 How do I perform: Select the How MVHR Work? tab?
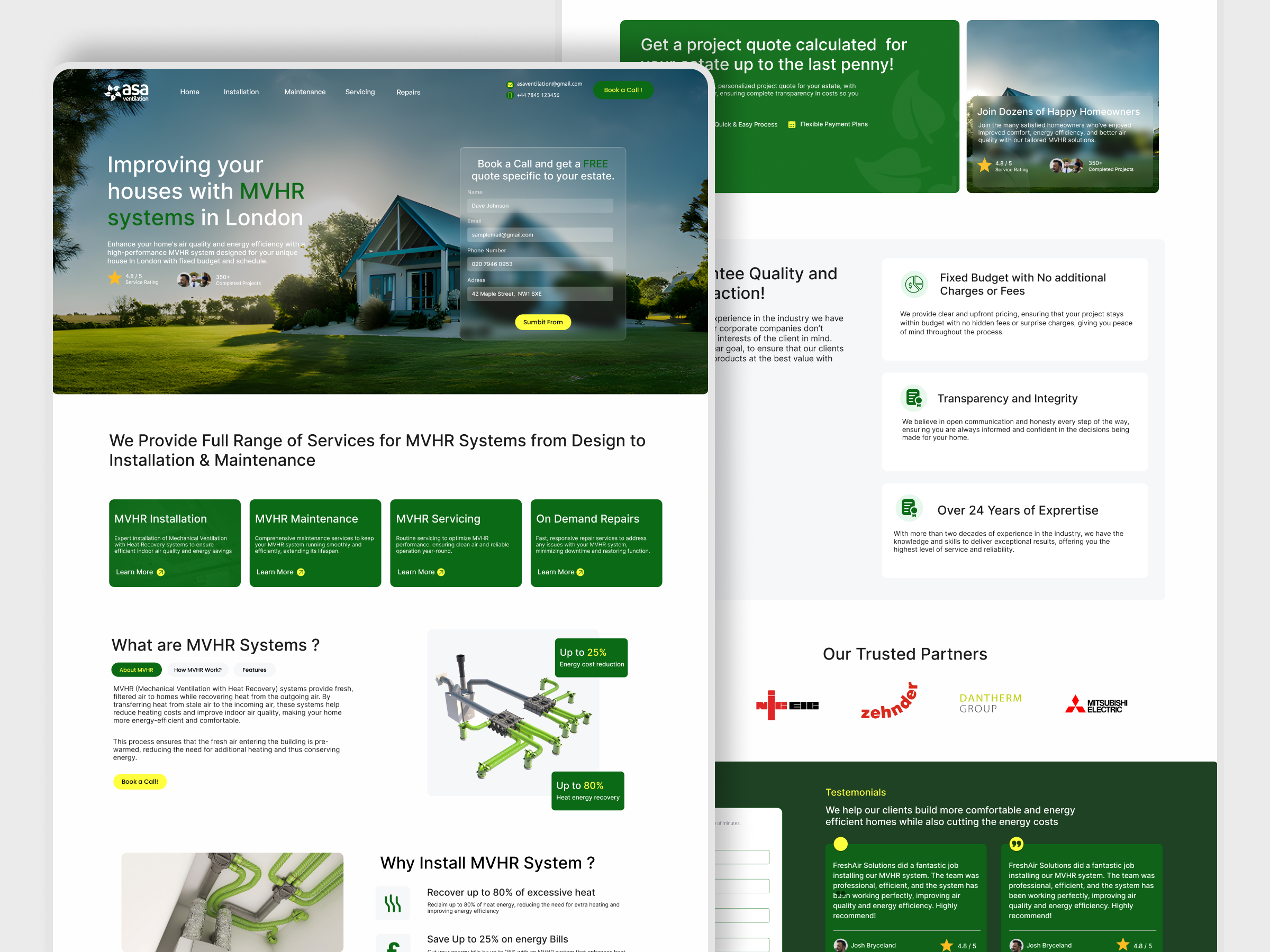(x=197, y=670)
